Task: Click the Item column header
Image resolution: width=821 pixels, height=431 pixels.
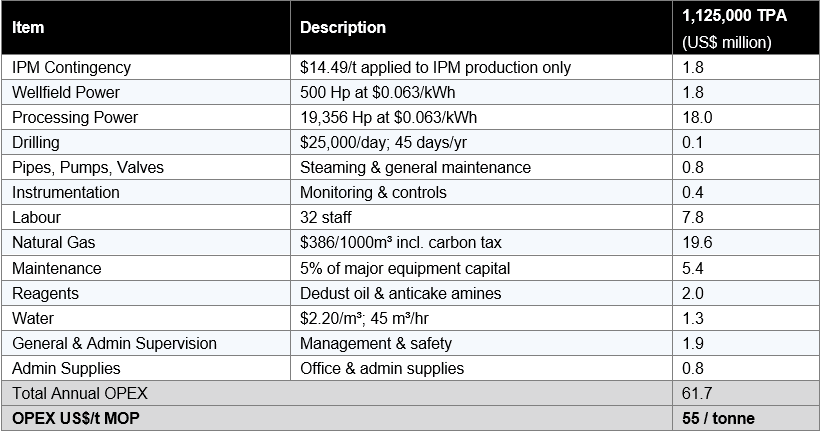Action: (x=29, y=28)
